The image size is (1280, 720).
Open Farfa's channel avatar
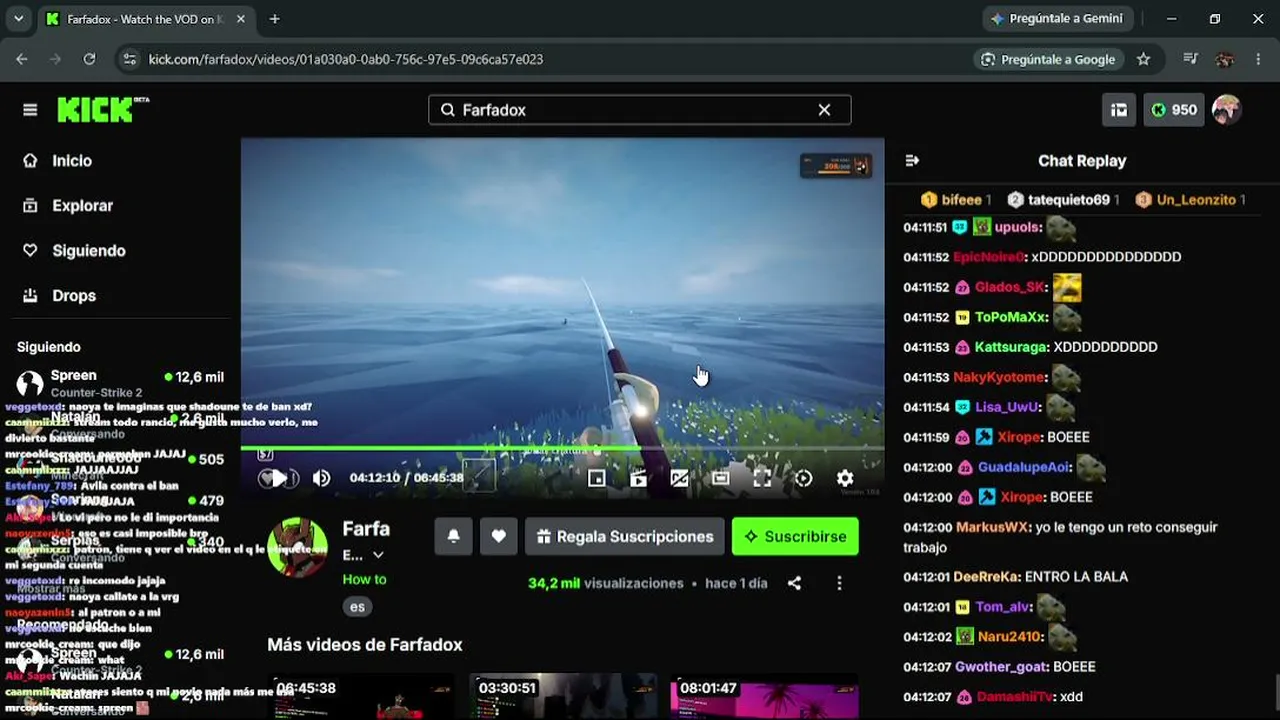point(297,547)
